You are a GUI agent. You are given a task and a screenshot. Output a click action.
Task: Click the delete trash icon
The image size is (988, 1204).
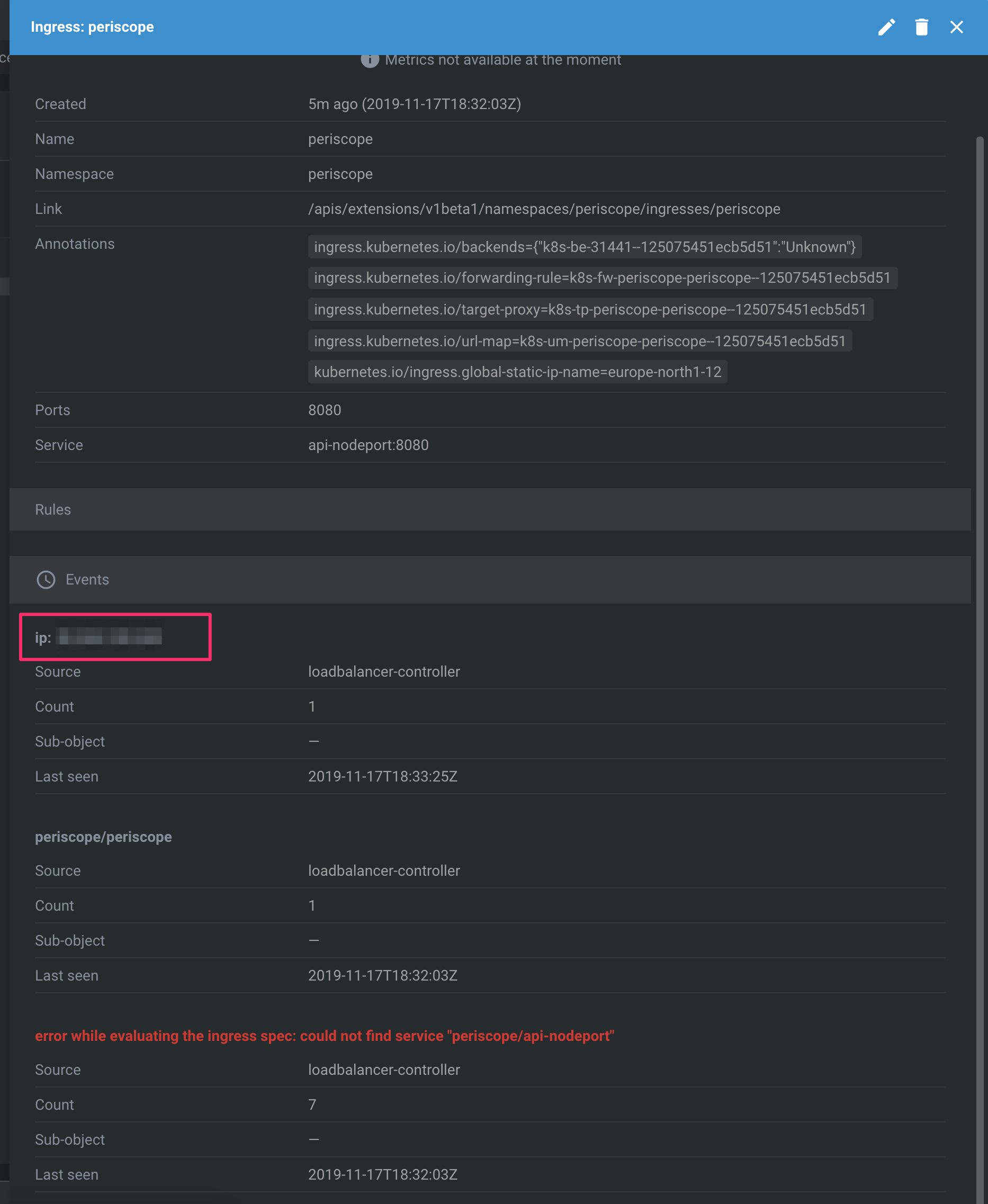click(x=922, y=27)
